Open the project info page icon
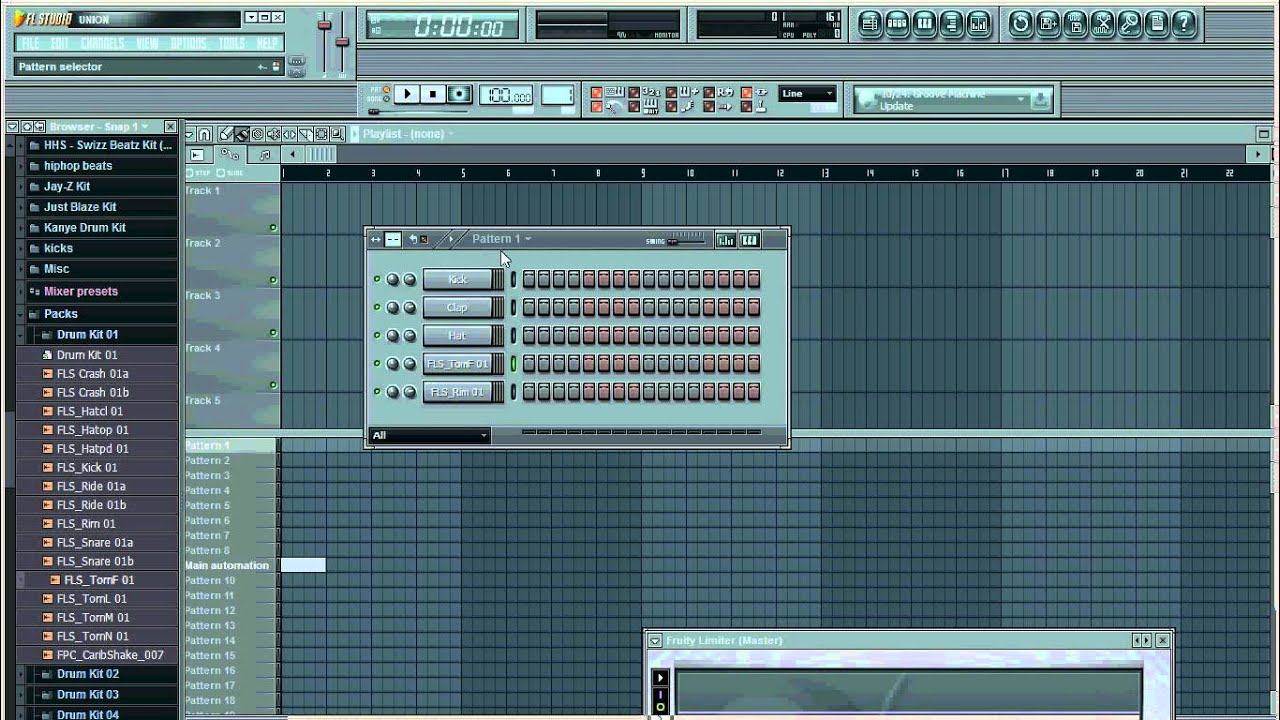This screenshot has height=720, width=1280. (x=1157, y=24)
